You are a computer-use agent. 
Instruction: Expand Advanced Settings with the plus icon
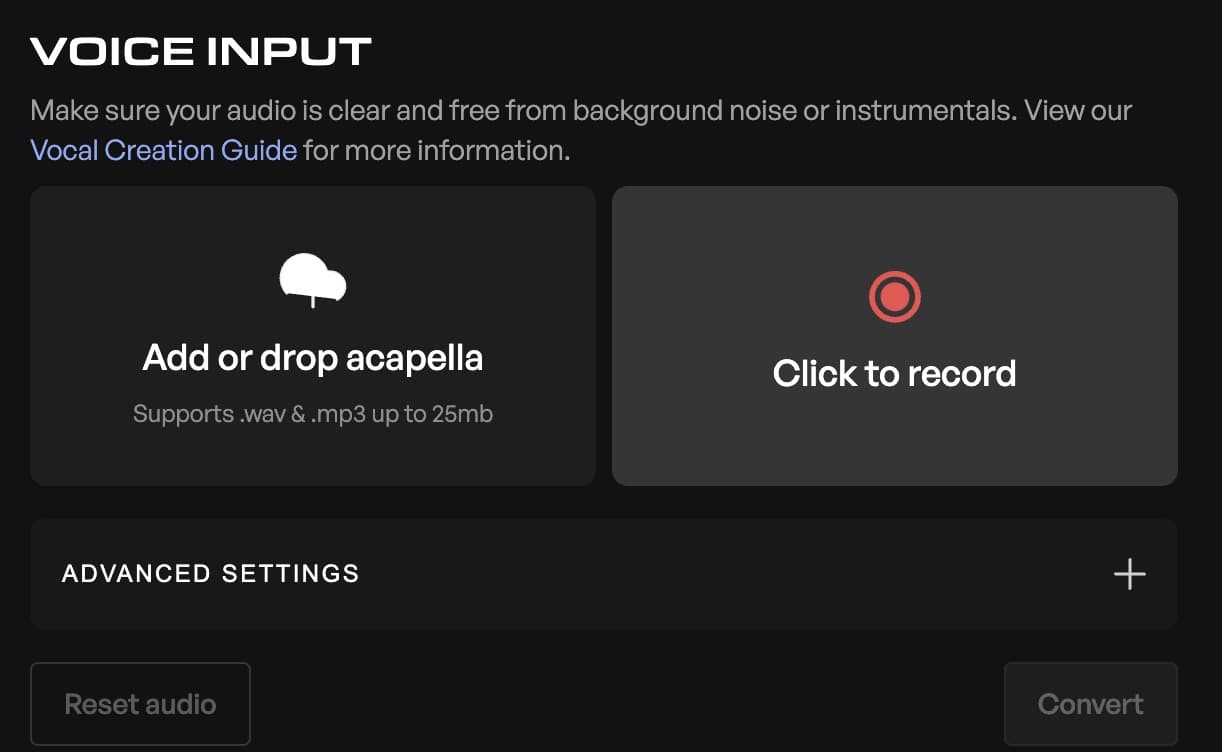click(x=1129, y=574)
